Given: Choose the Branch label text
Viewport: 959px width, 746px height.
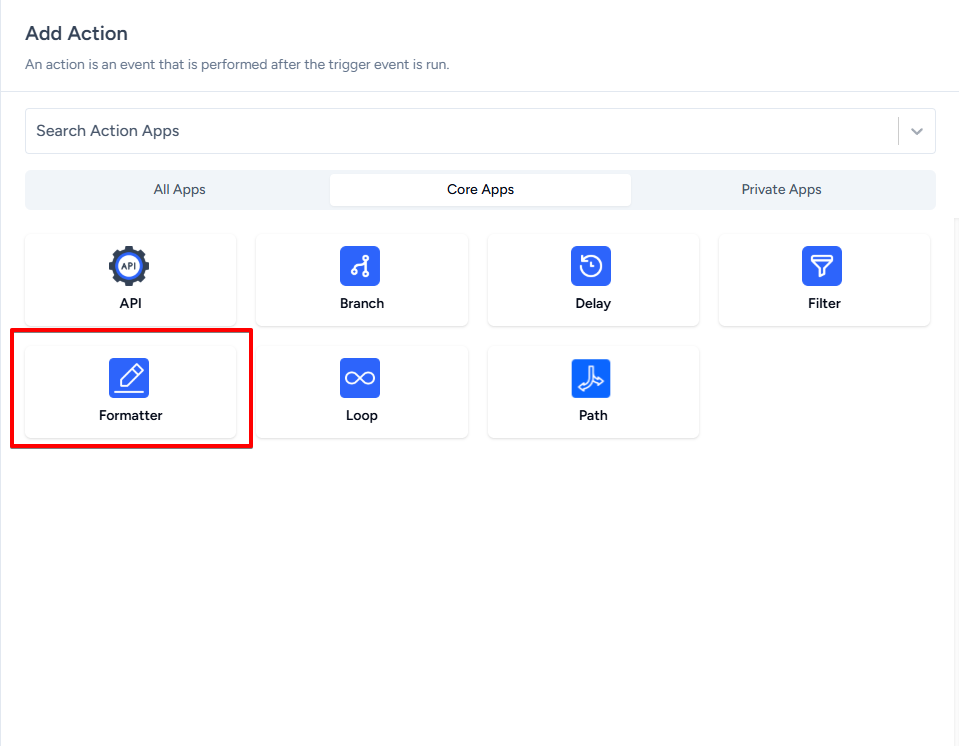Looking at the screenshot, I should tap(362, 303).
